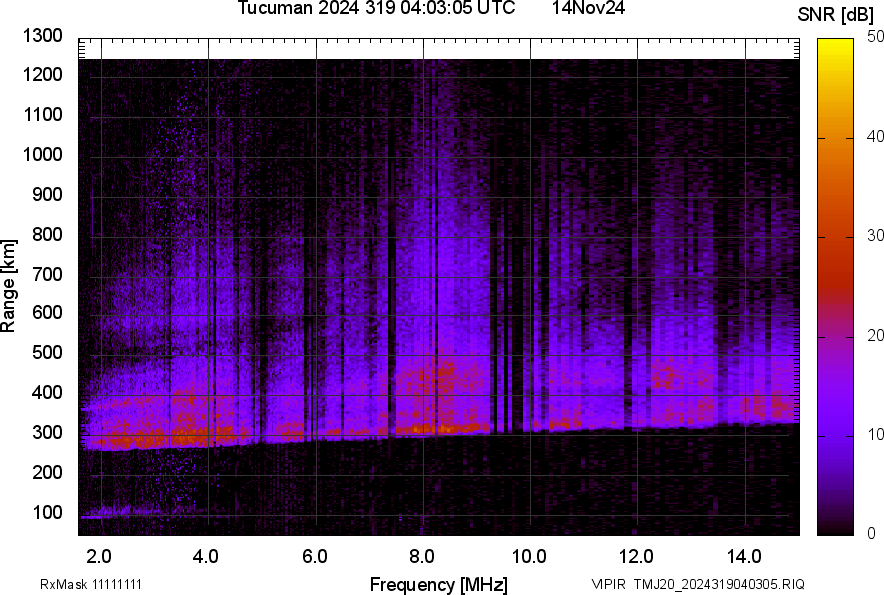Image resolution: width=884 pixels, height=595 pixels.
Task: Click the range tick label 200
Action: (47, 472)
